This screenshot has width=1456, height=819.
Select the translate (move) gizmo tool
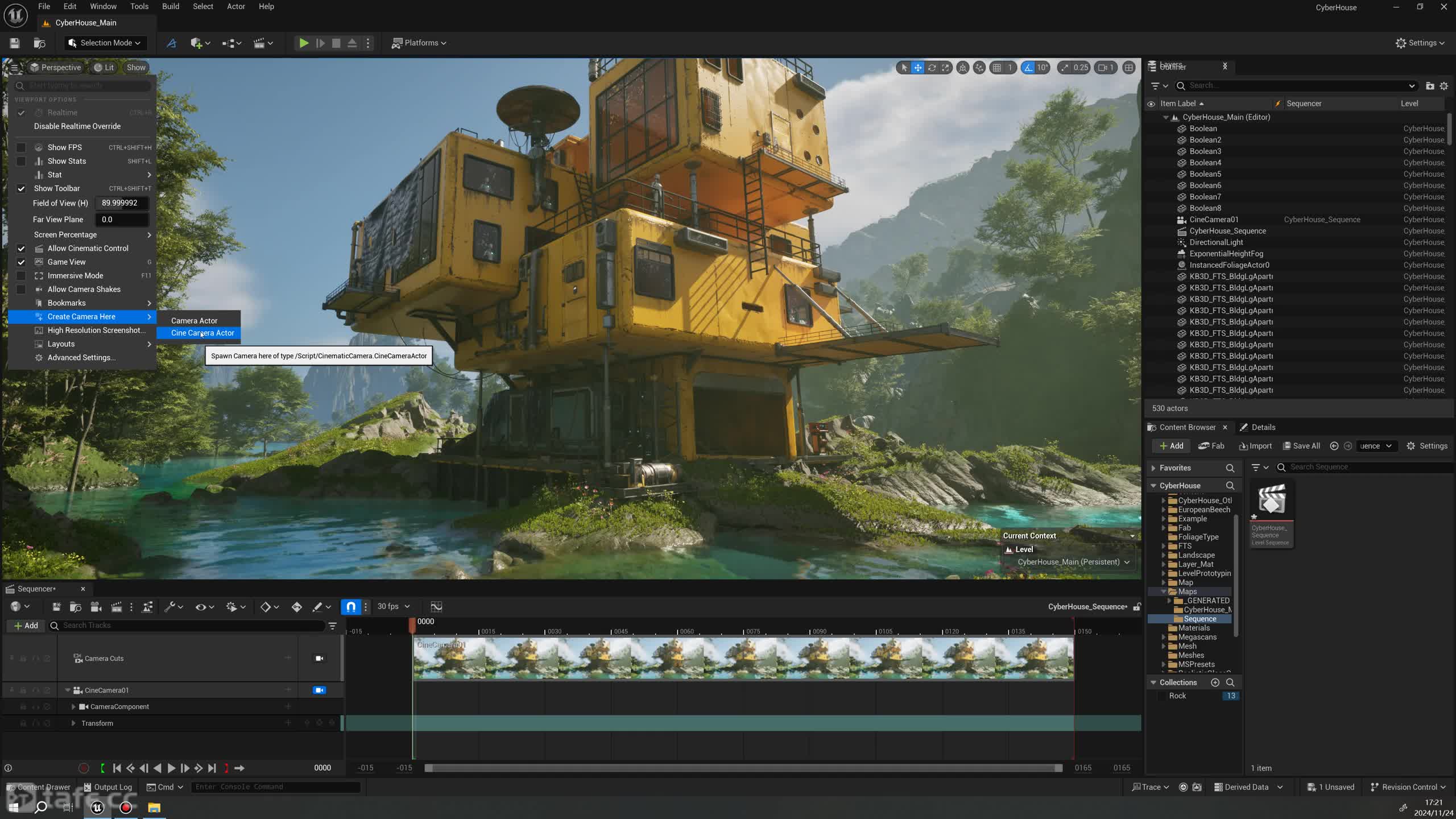[918, 68]
